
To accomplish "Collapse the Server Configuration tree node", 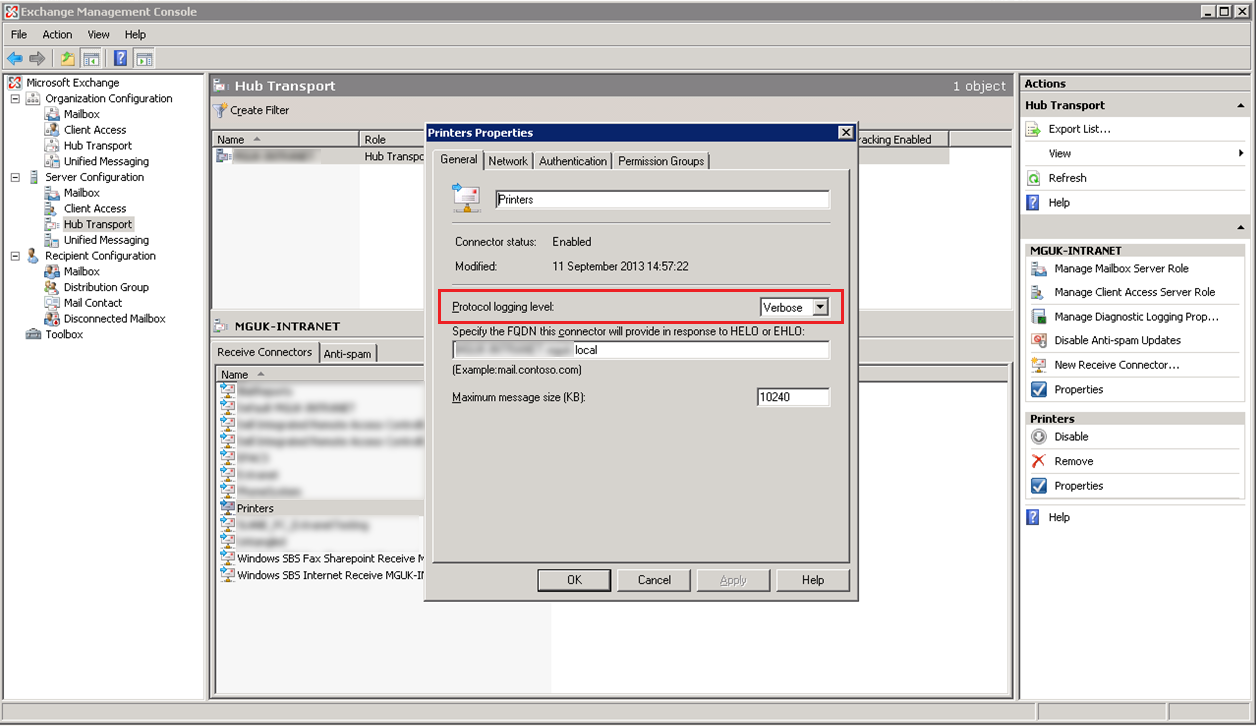I will coord(15,177).
